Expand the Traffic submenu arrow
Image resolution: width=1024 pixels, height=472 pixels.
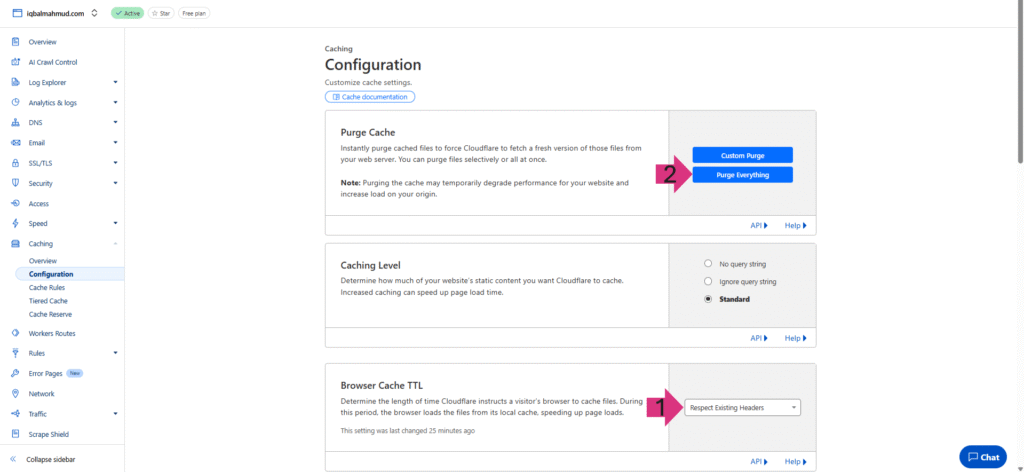coord(116,414)
